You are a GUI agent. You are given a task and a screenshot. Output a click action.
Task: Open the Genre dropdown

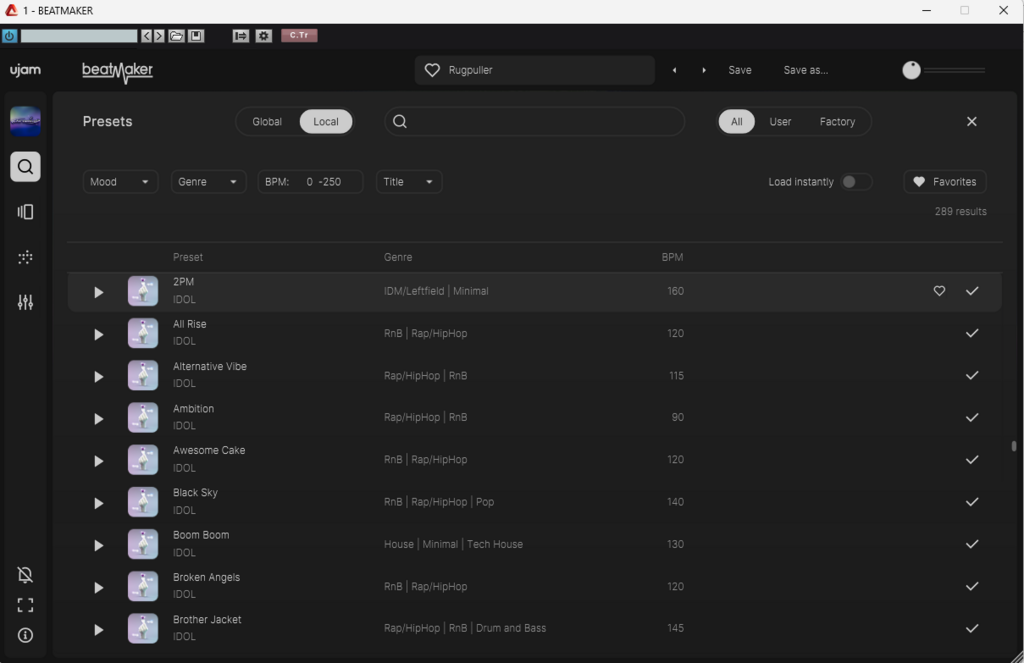(x=208, y=182)
